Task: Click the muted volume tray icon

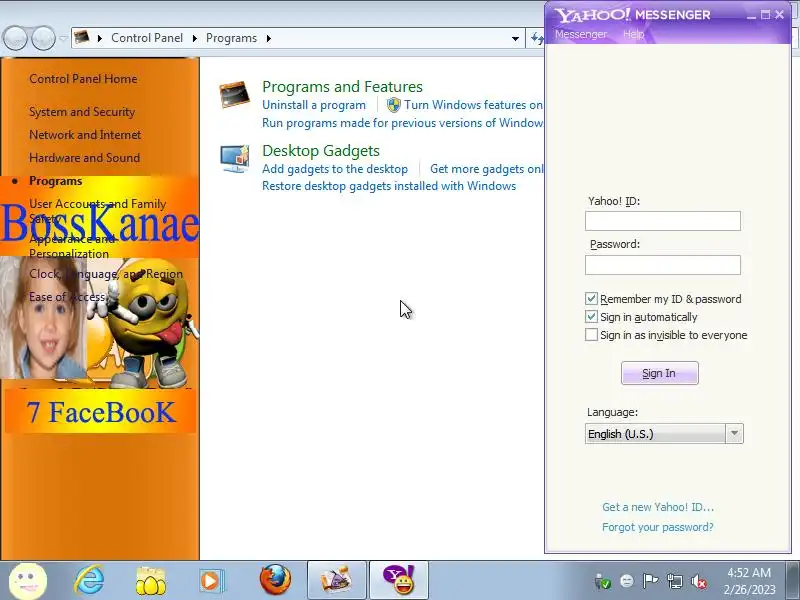Action: (x=699, y=581)
